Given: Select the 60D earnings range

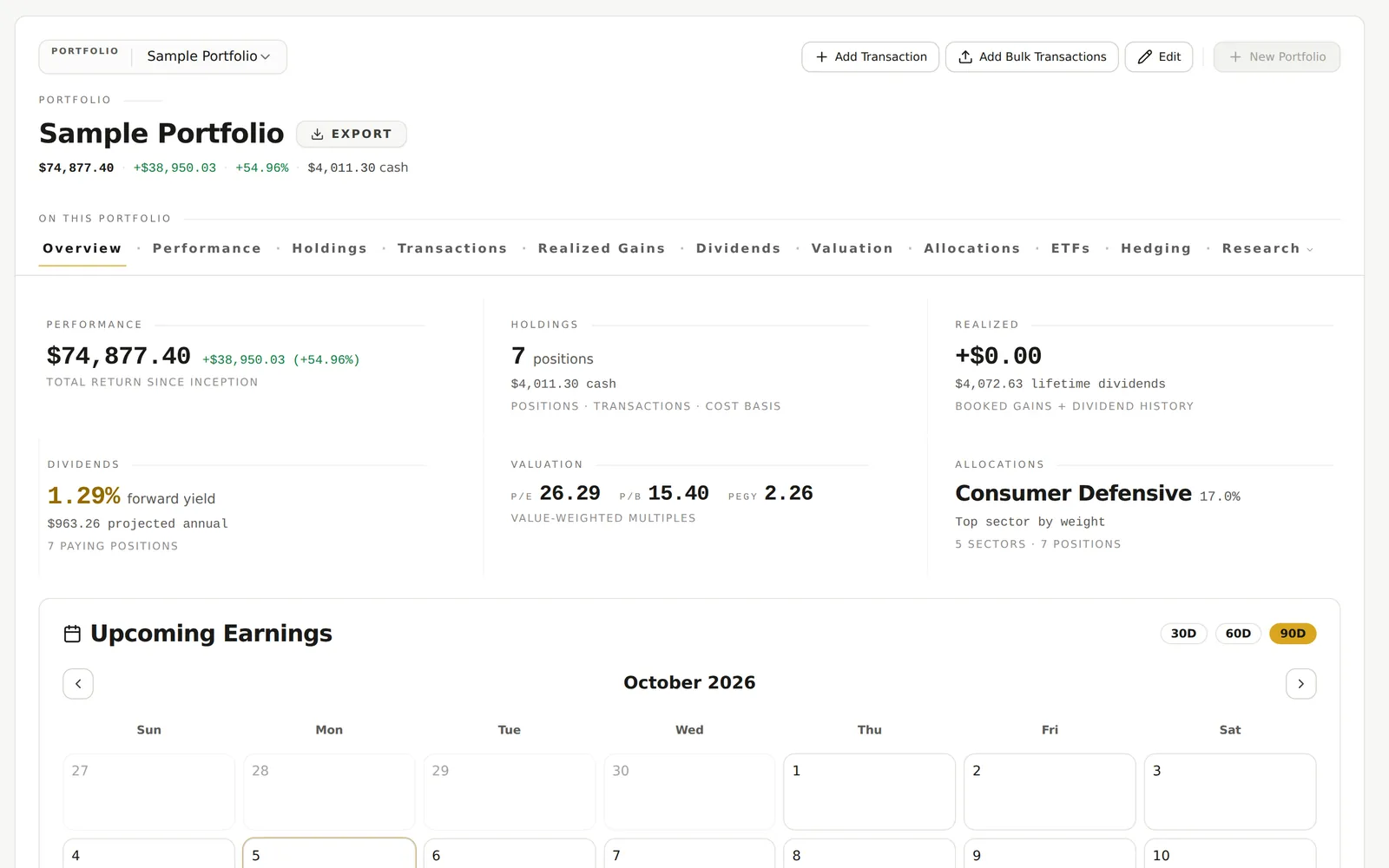Looking at the screenshot, I should pos(1238,634).
